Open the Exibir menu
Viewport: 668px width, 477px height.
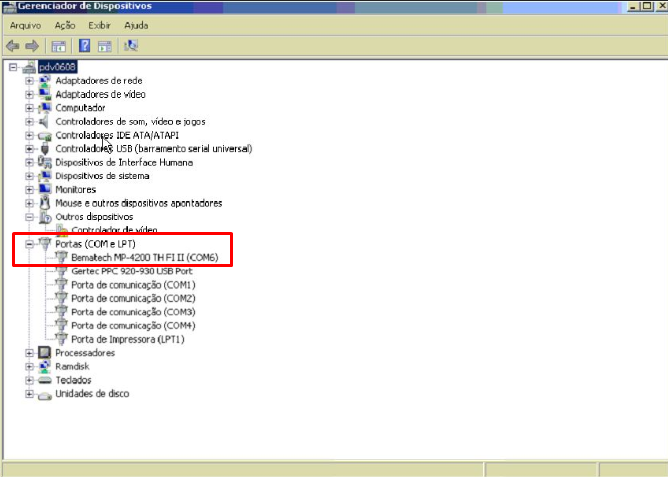(99, 26)
